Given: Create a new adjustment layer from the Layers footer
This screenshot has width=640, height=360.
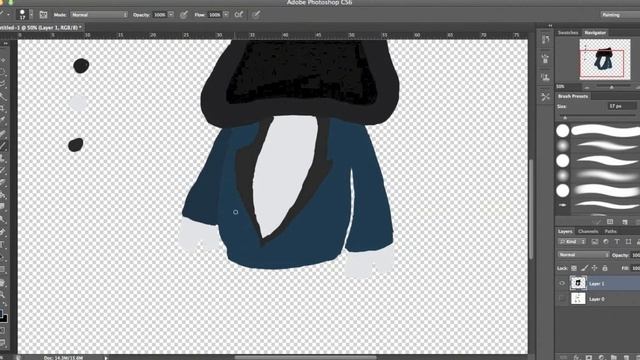Looking at the screenshot, I should pyautogui.click(x=601, y=357).
